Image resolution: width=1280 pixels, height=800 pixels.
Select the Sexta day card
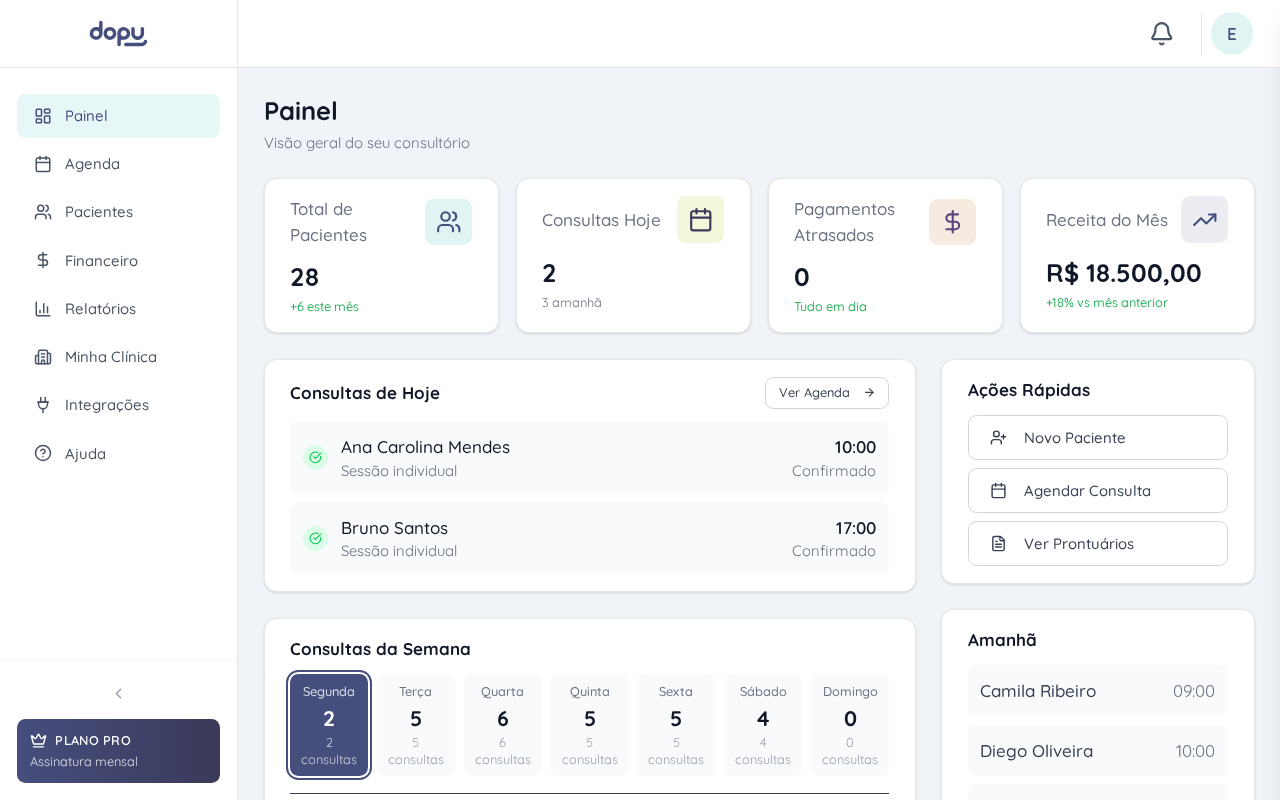point(676,725)
